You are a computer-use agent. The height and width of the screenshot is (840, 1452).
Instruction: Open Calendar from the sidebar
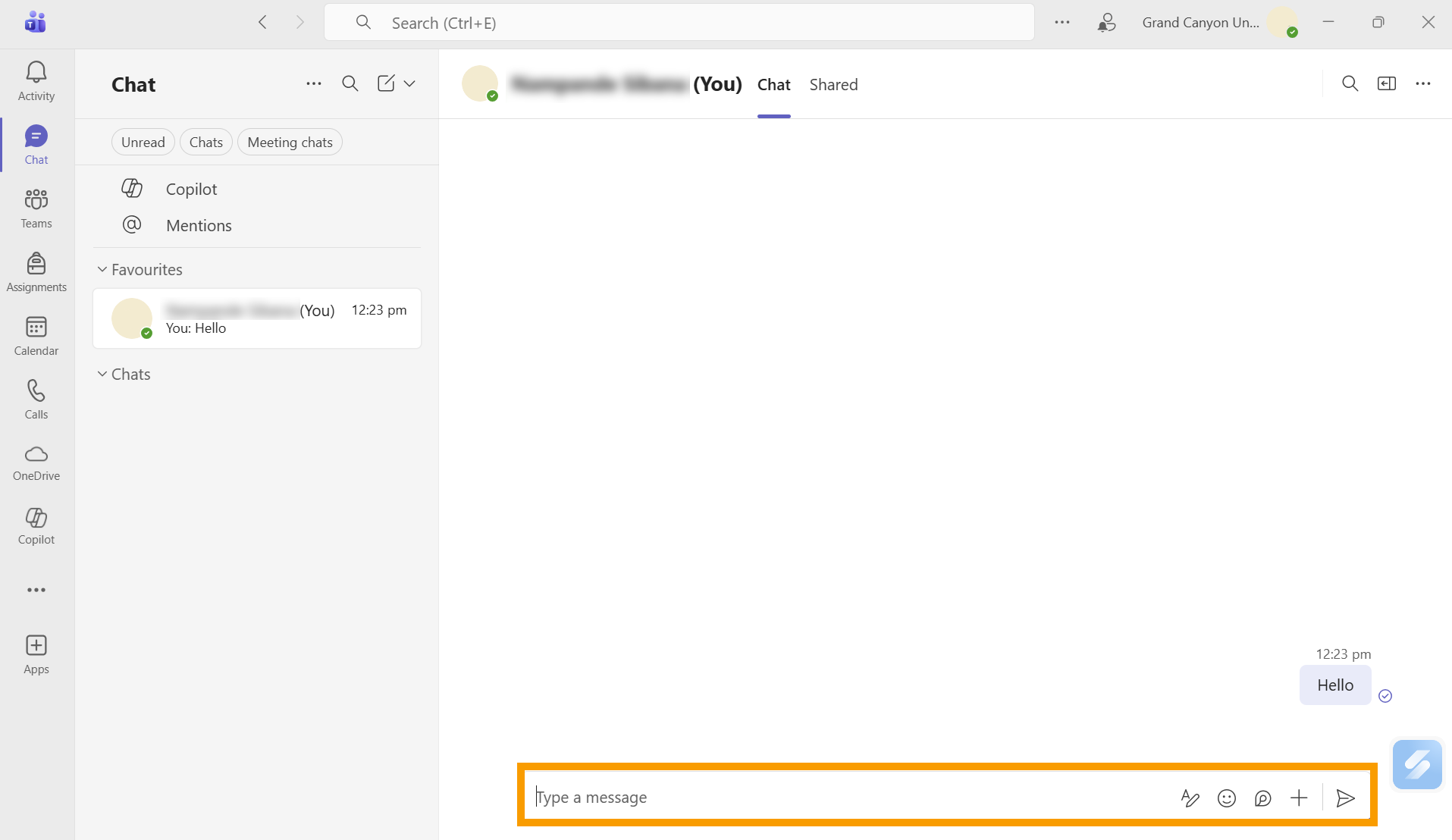pos(36,335)
